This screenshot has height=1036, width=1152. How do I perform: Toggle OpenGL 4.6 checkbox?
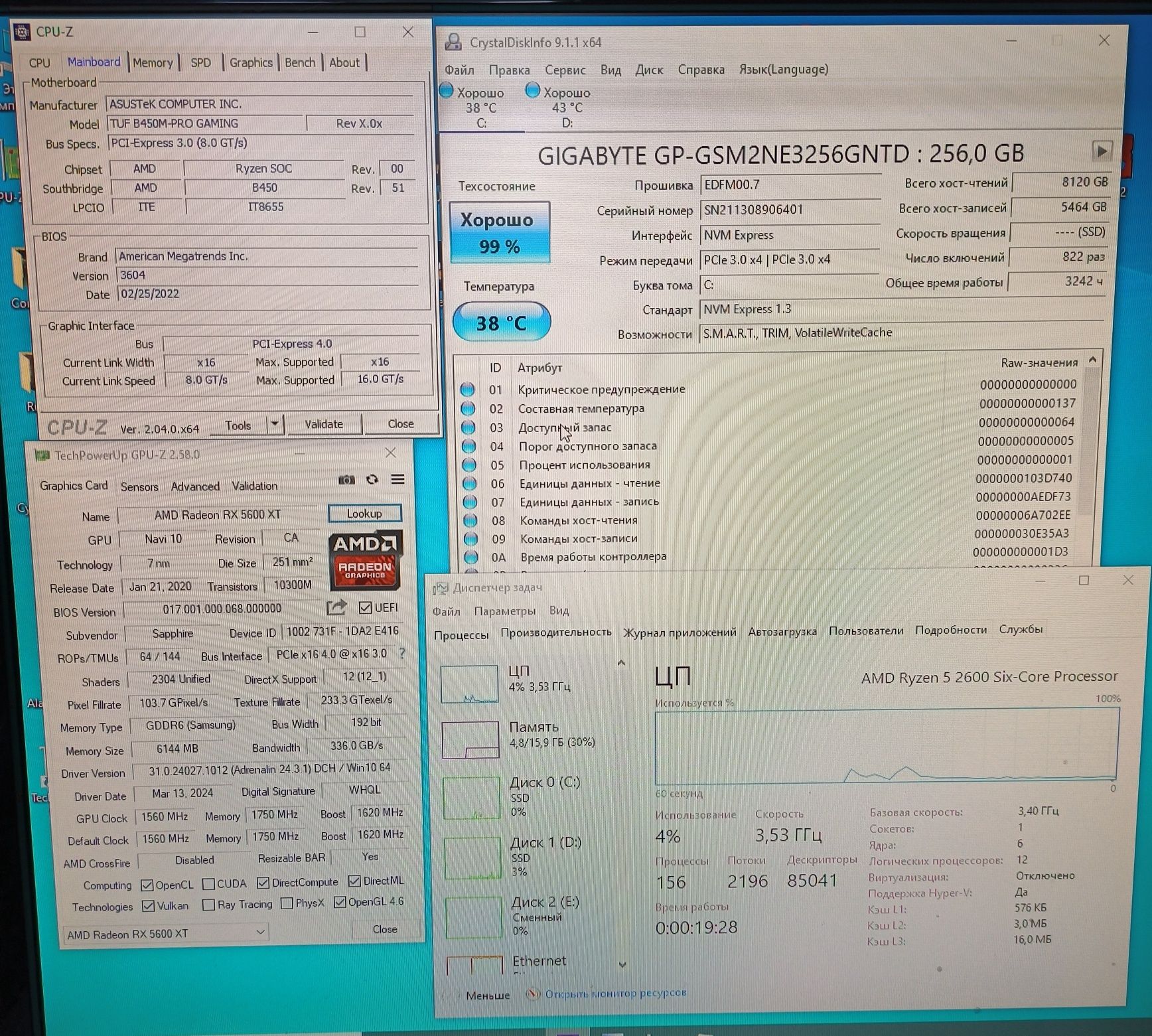click(340, 902)
